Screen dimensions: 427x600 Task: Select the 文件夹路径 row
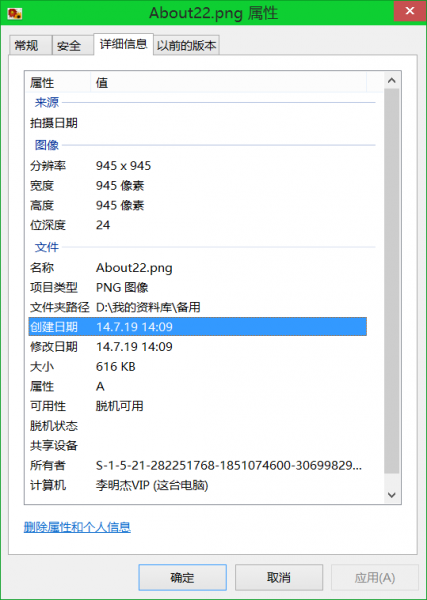coord(198,307)
